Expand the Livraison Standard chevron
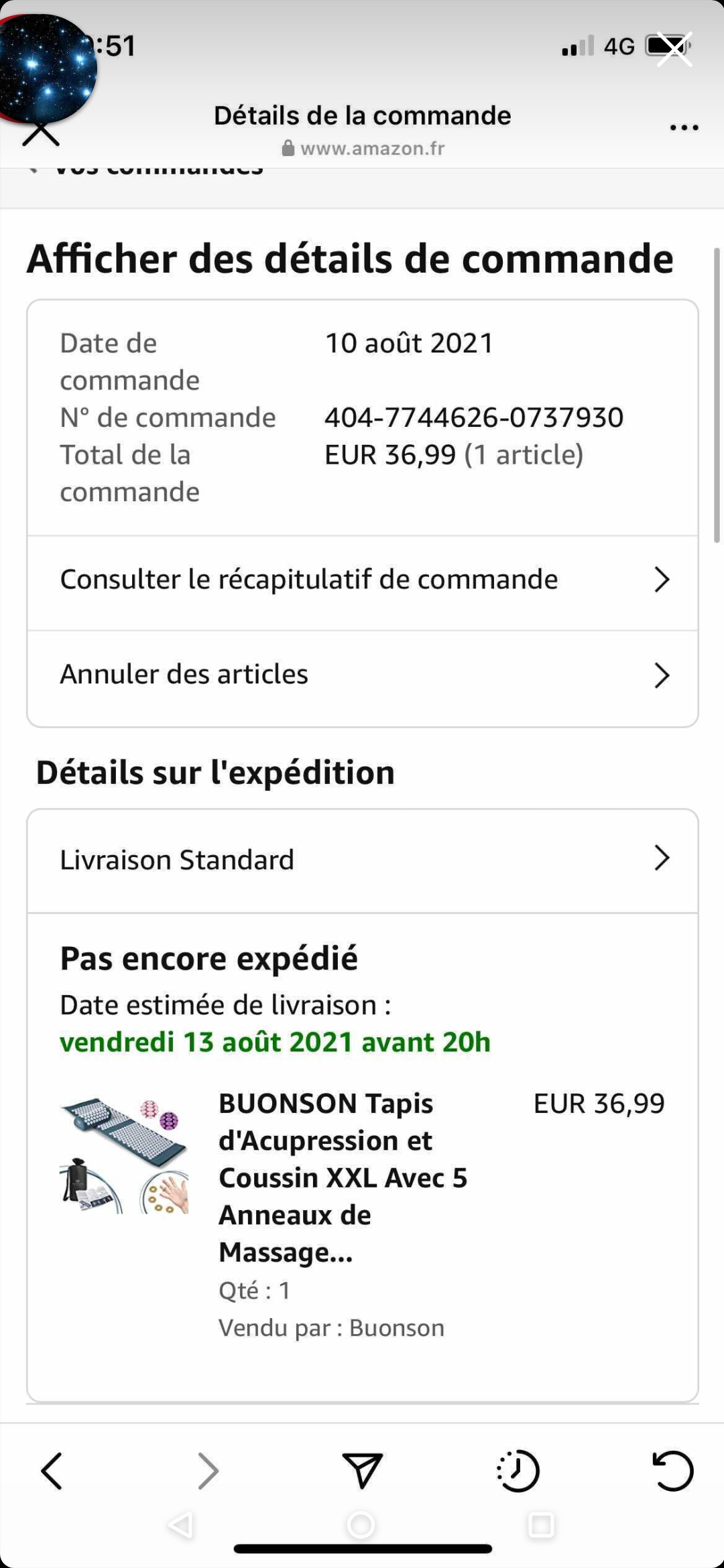The image size is (724, 1568). coord(662,858)
